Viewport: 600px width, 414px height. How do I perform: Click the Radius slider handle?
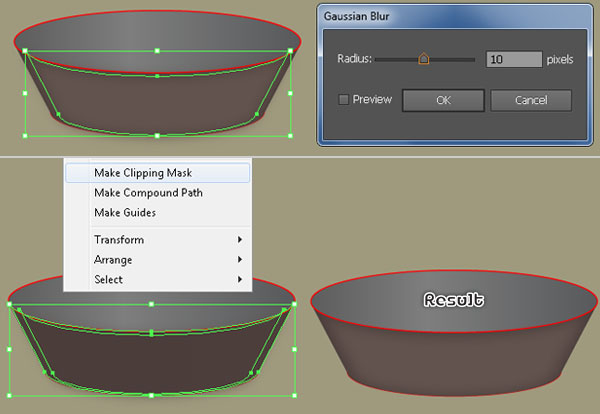pyautogui.click(x=424, y=59)
